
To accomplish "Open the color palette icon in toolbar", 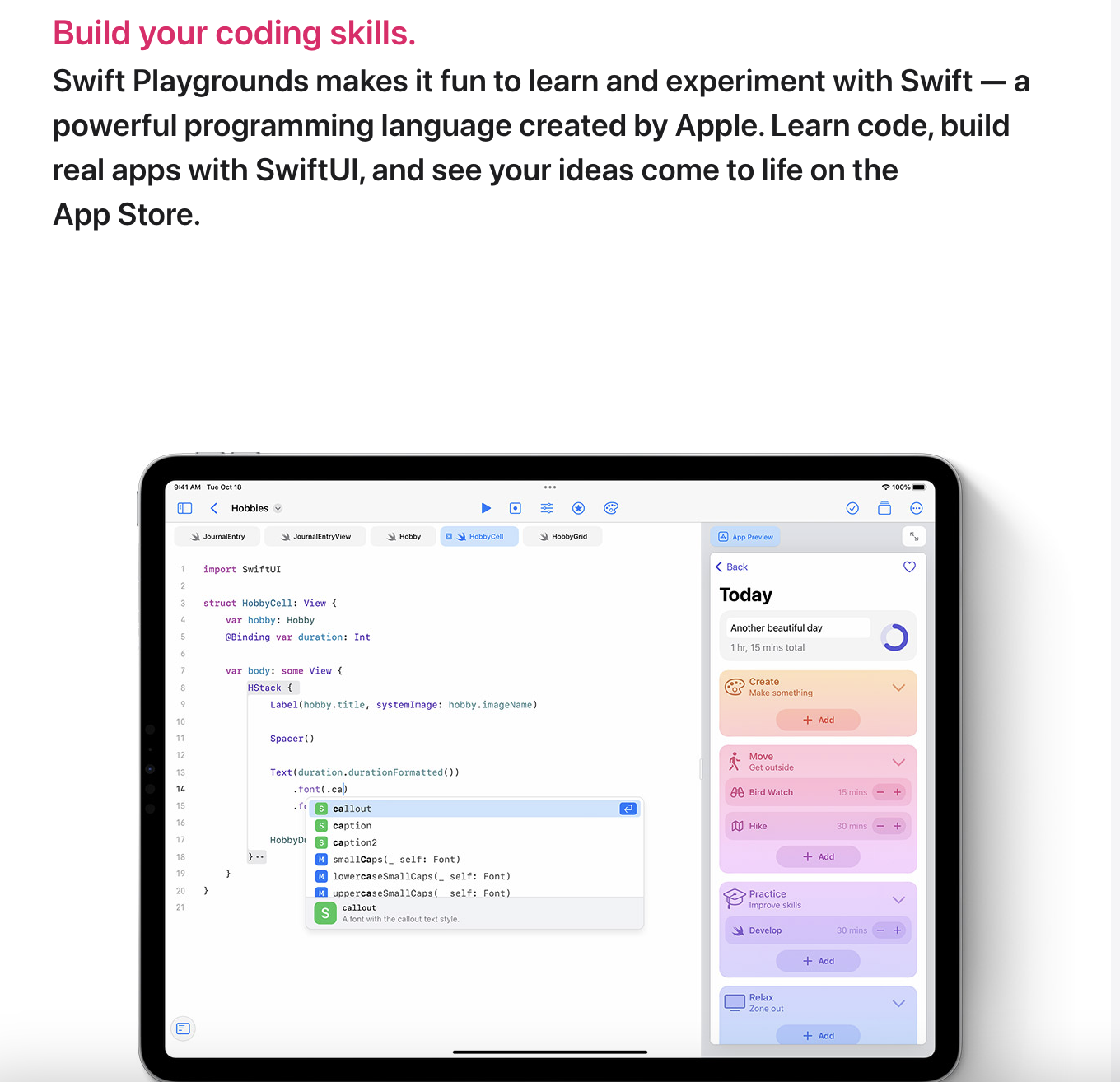I will click(x=610, y=508).
